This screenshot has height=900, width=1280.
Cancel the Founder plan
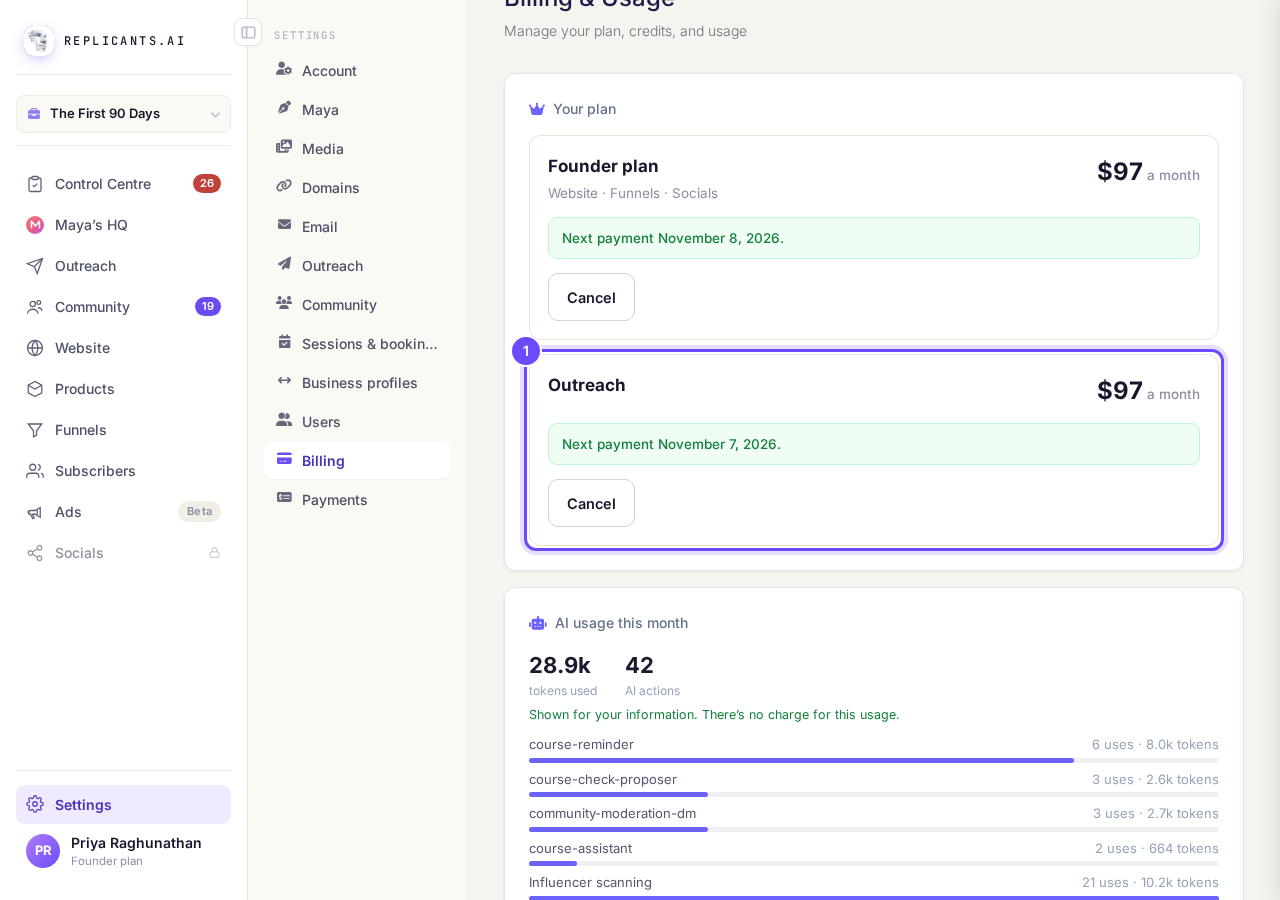[591, 297]
